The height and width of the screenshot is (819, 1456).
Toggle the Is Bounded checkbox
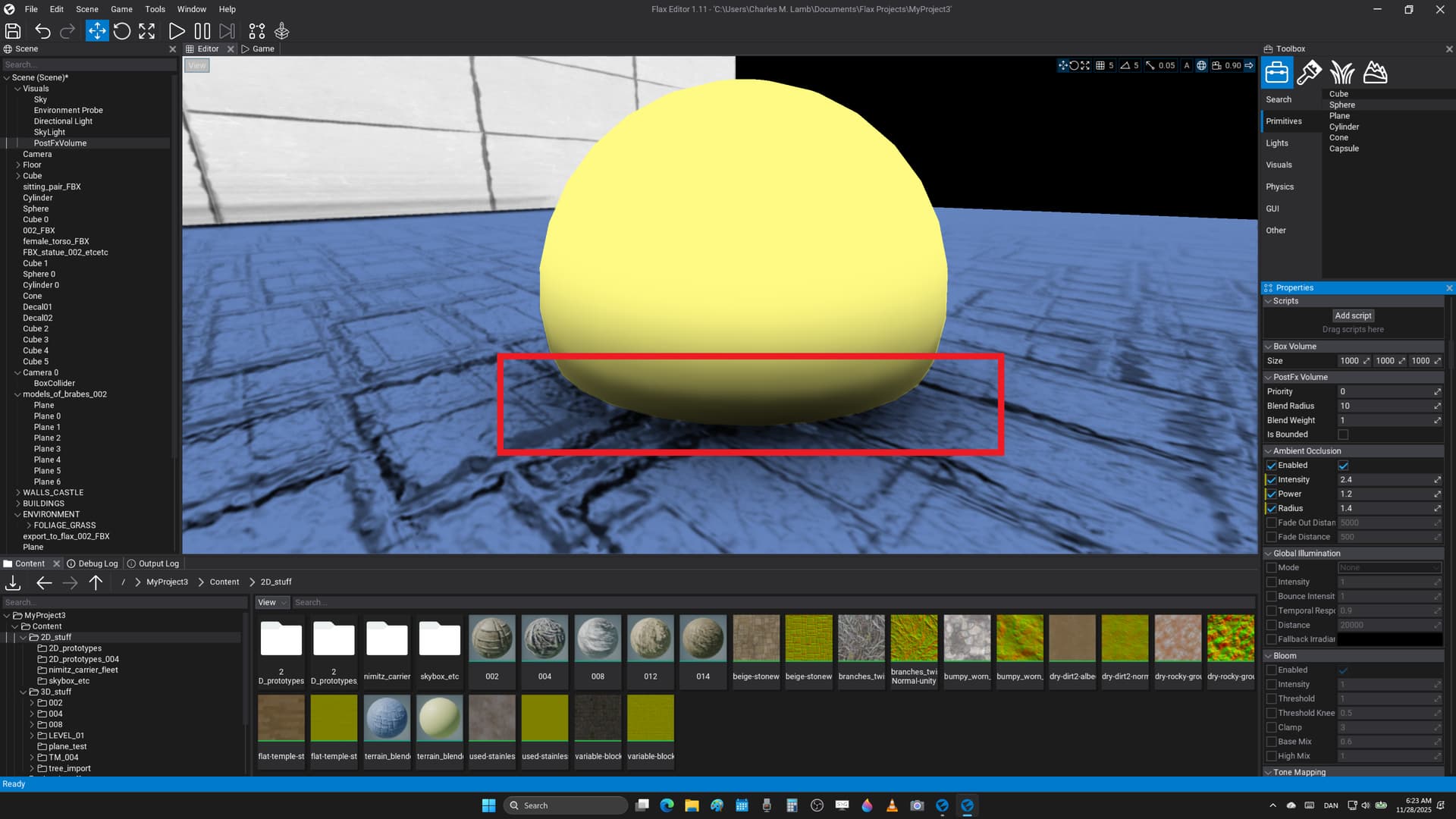(x=1343, y=435)
